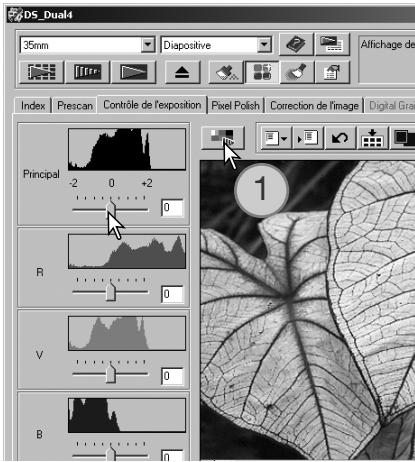Image resolution: width=415 pixels, height=462 pixels.
Task: Click the undo reset arrow icon
Action: (340, 138)
